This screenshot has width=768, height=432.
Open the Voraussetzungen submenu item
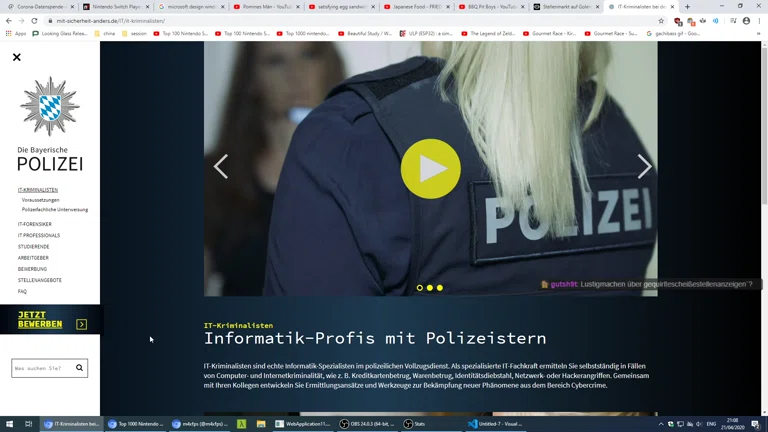tap(41, 200)
